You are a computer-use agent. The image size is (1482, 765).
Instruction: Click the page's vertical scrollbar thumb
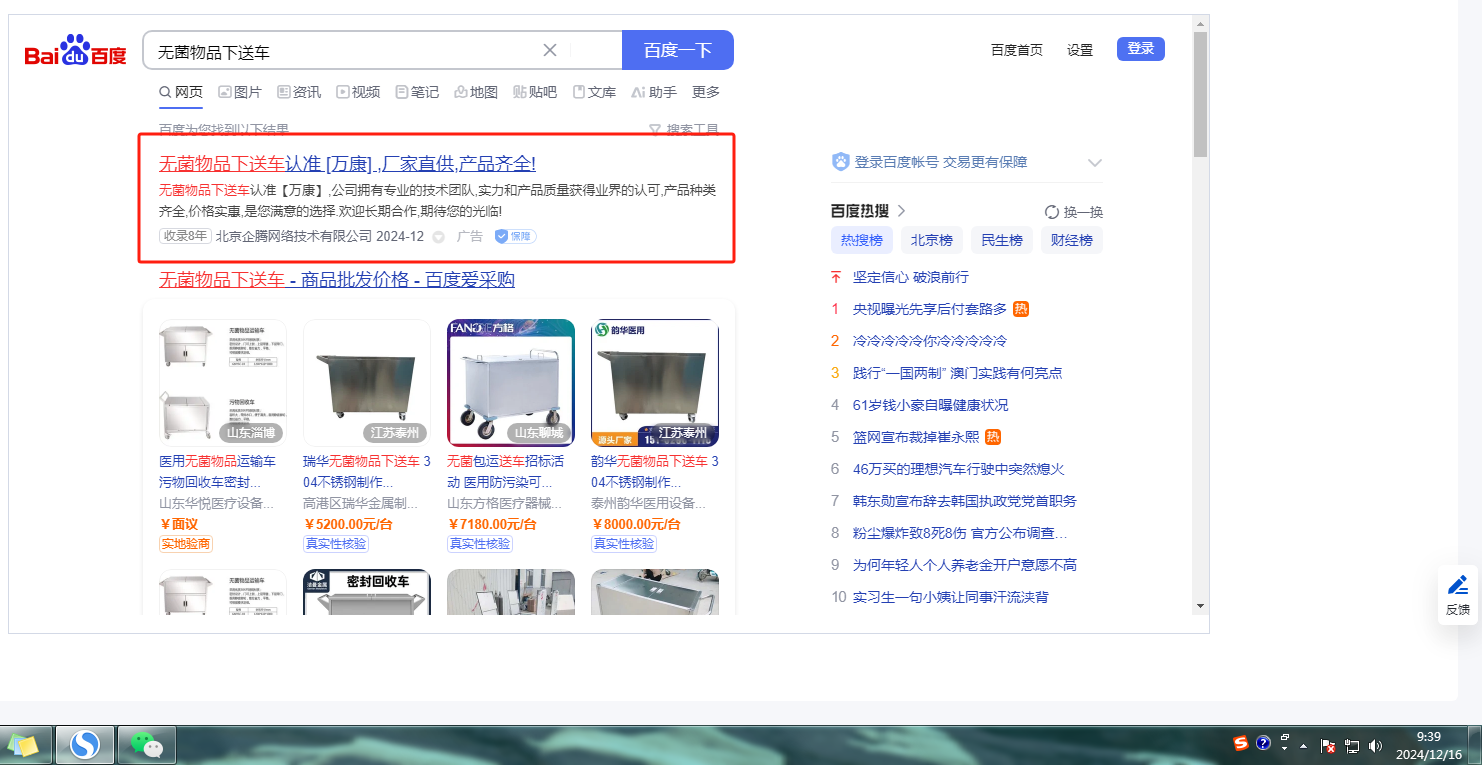1200,94
